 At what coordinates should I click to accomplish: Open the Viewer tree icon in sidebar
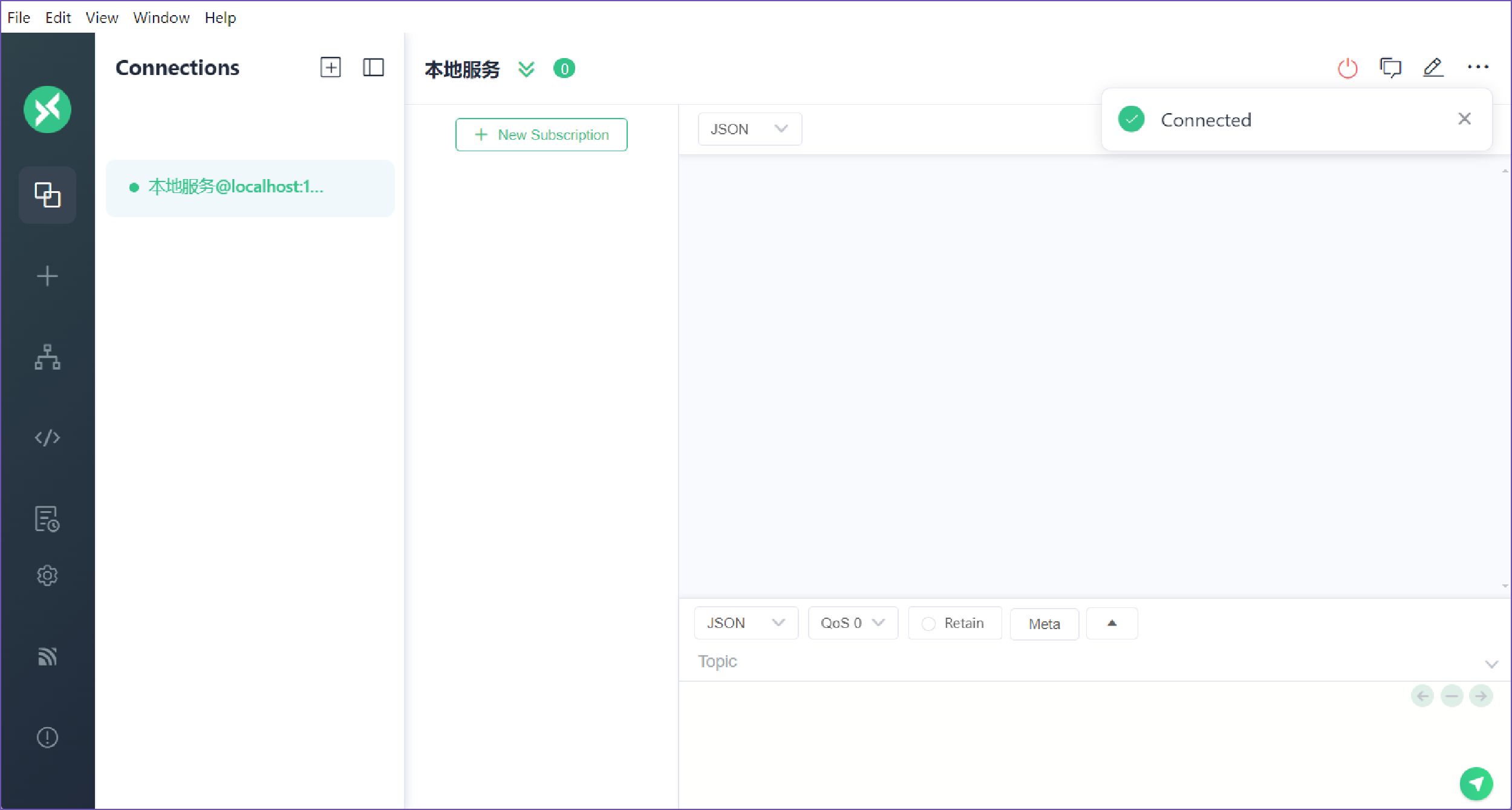pos(47,357)
